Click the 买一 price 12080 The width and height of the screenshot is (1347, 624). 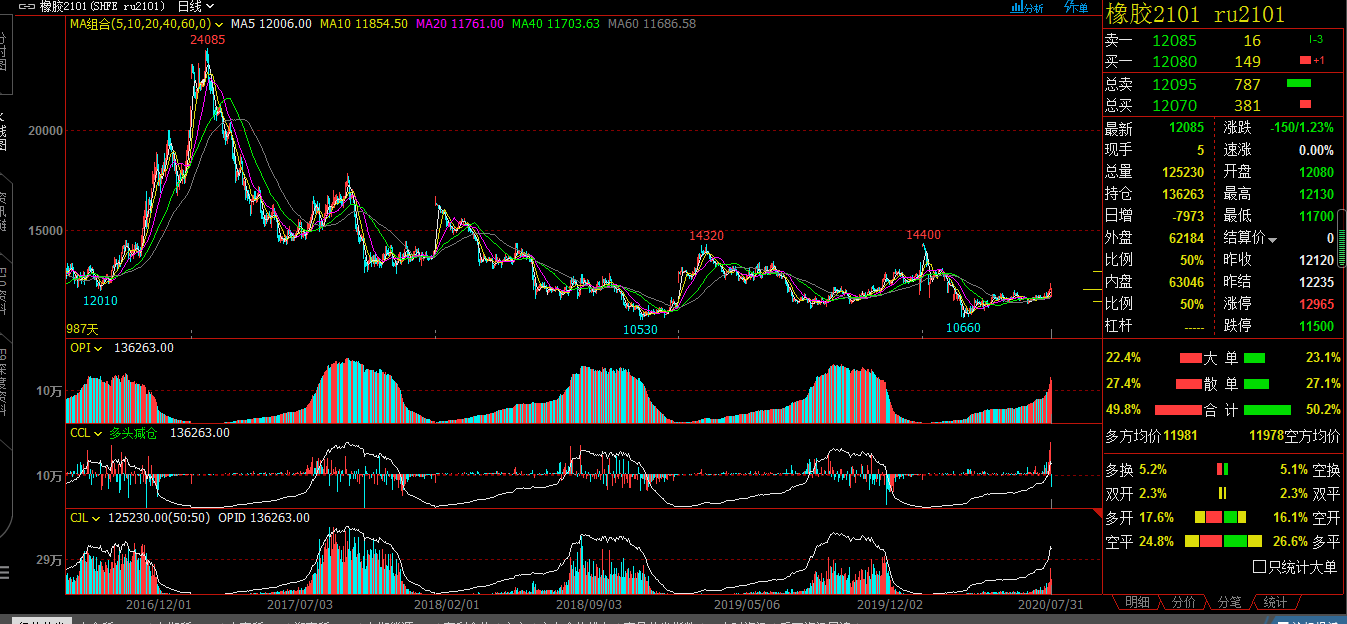point(1174,61)
